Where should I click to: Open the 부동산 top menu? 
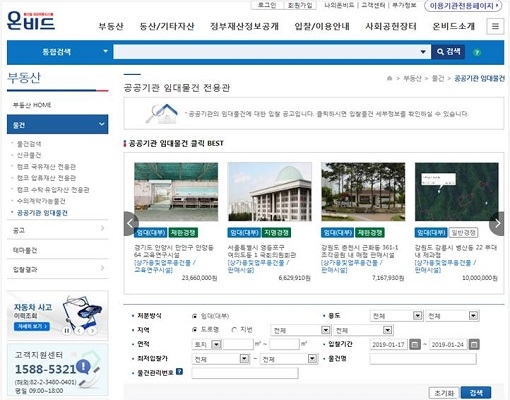pyautogui.click(x=111, y=26)
